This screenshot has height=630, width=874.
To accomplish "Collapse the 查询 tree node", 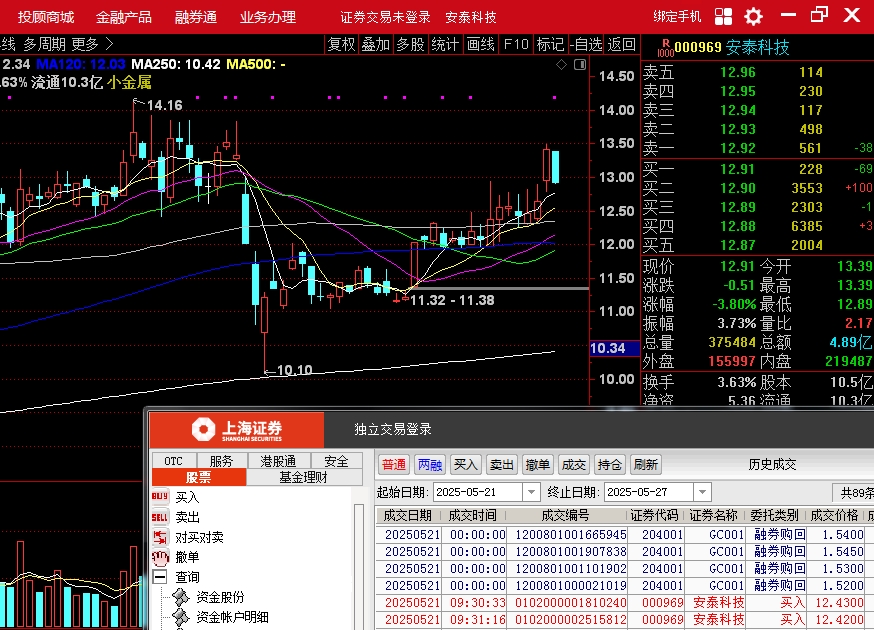I will click(x=160, y=577).
